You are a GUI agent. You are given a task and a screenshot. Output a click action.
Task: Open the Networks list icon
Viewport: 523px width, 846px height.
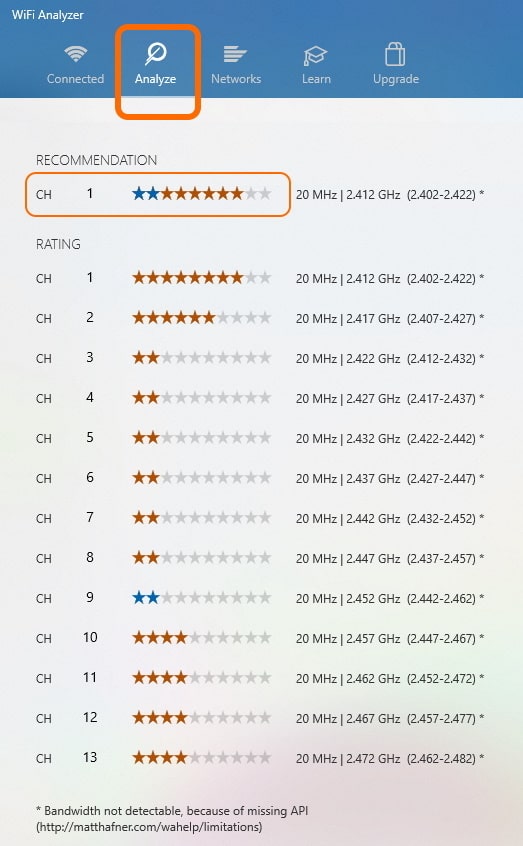pos(235,54)
